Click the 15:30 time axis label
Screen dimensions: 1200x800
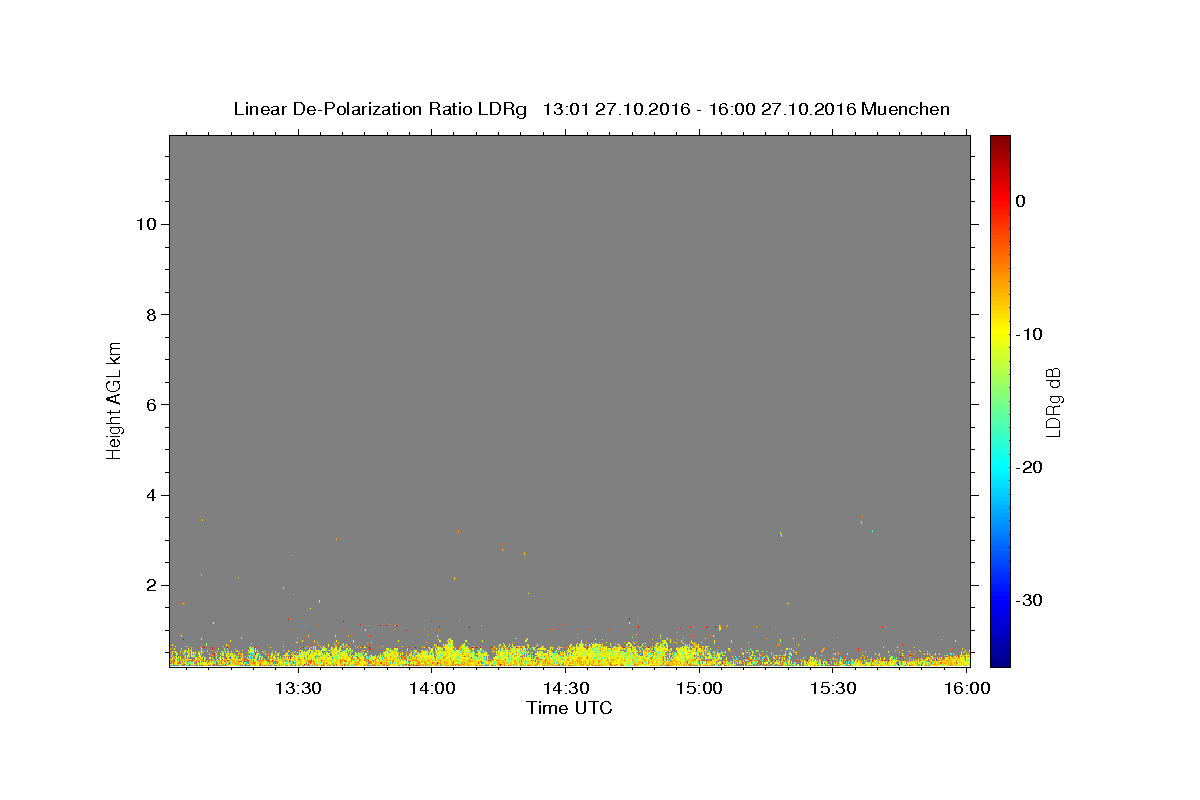coord(833,688)
